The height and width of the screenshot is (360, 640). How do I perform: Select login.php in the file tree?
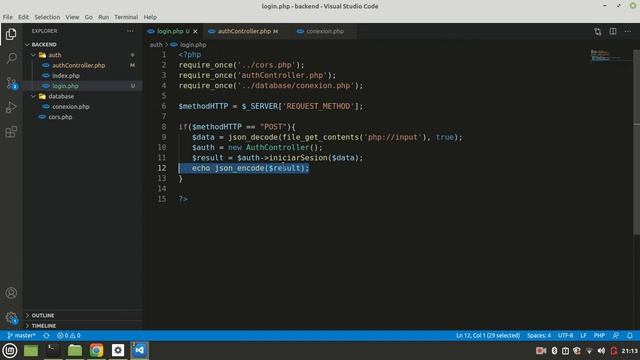click(83, 86)
